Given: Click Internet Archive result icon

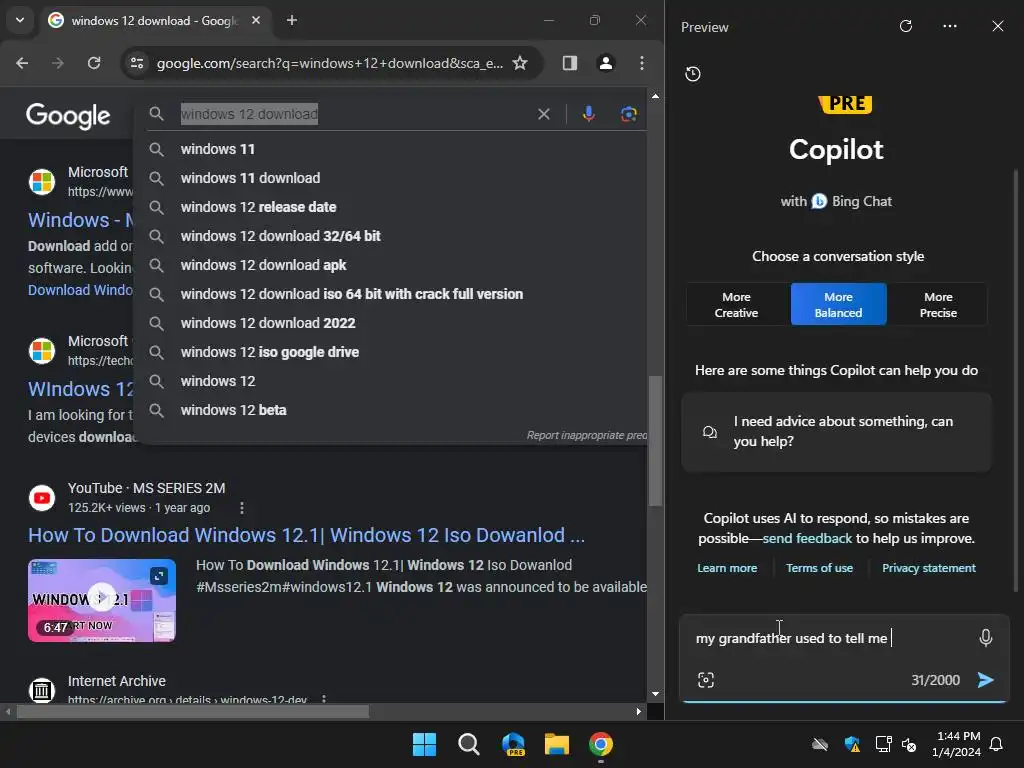Looking at the screenshot, I should [x=42, y=690].
